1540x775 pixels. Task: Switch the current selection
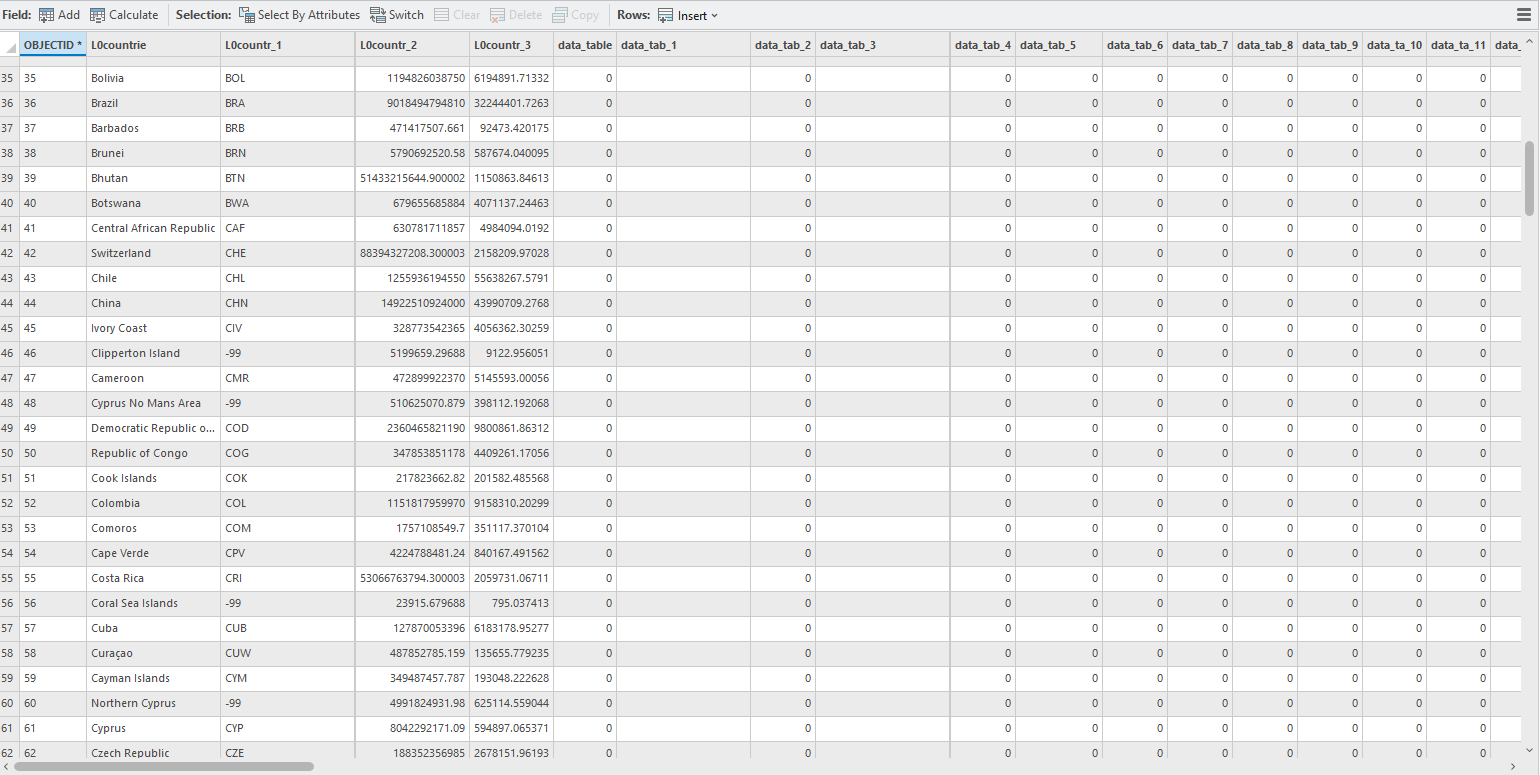395,15
